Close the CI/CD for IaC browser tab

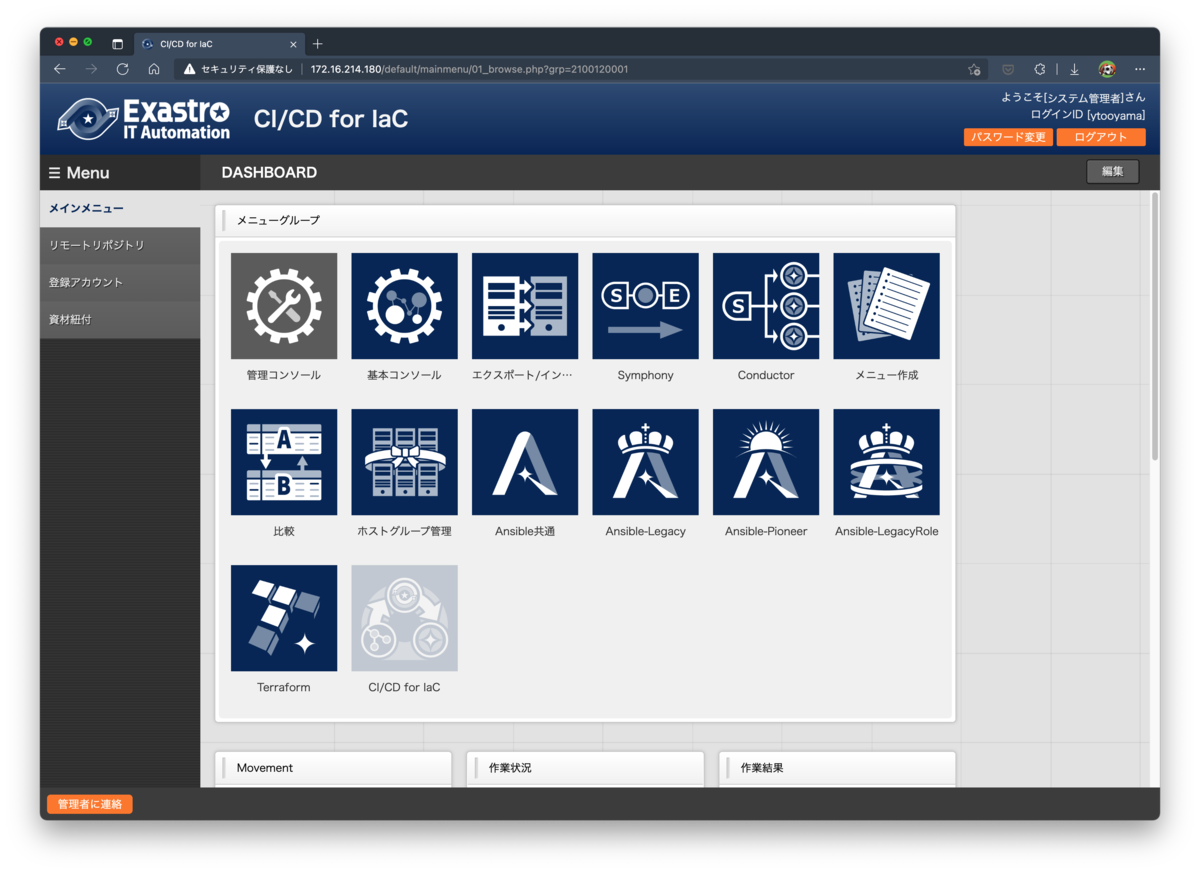pos(294,44)
